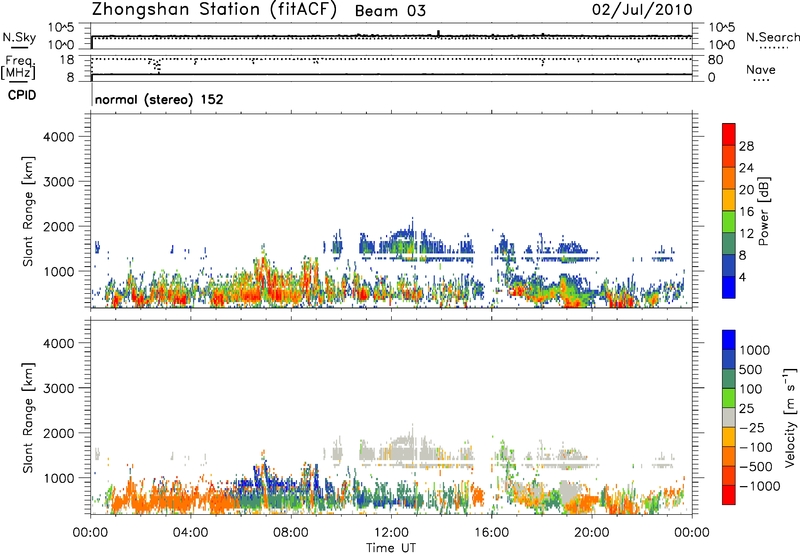Click the 'Nave' legend label
This screenshot has height=554, width=800.
[761, 70]
